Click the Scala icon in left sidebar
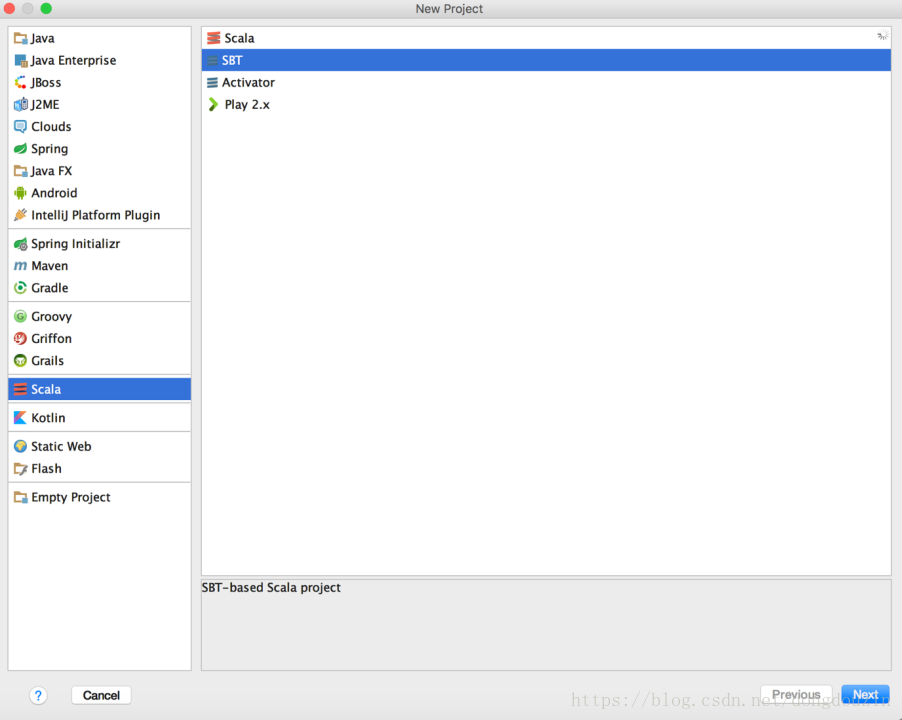The image size is (902, 720). click(21, 389)
